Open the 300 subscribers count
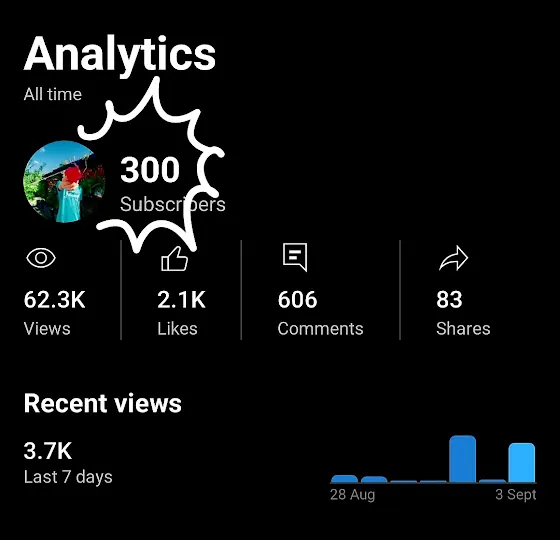The height and width of the screenshot is (540, 560). [x=150, y=169]
